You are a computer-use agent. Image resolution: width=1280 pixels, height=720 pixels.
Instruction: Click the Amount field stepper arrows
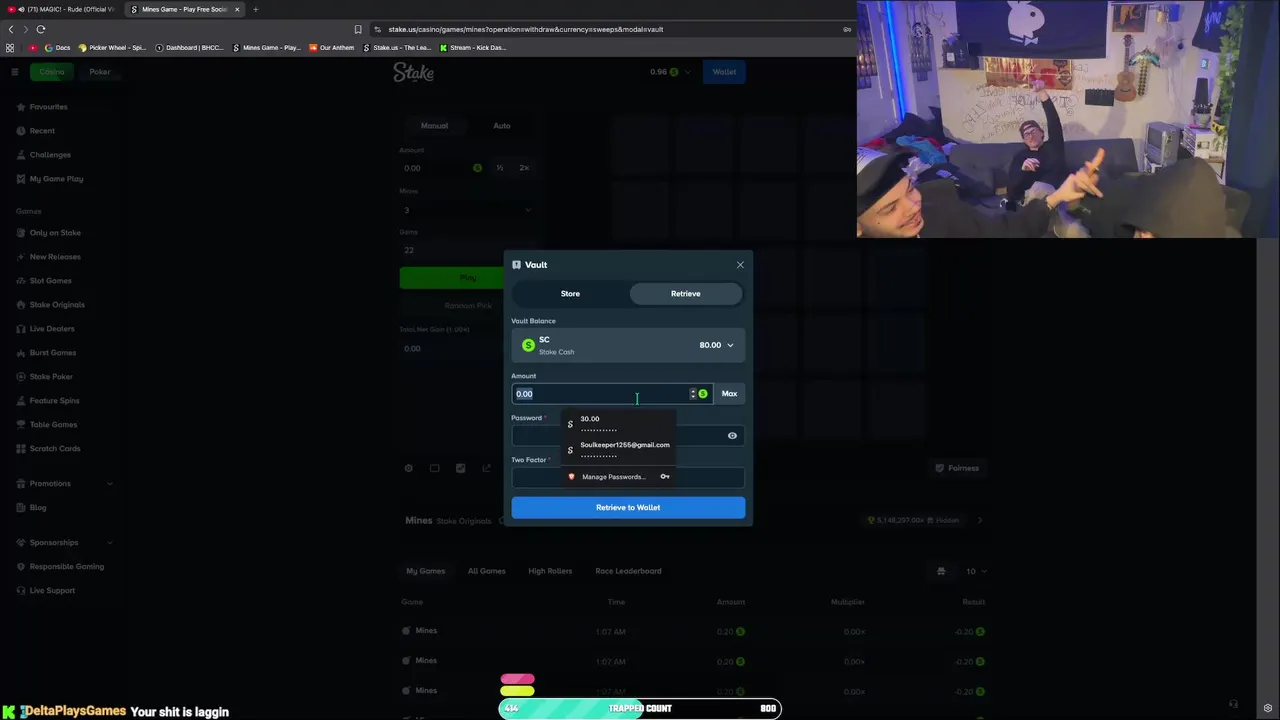click(692, 394)
